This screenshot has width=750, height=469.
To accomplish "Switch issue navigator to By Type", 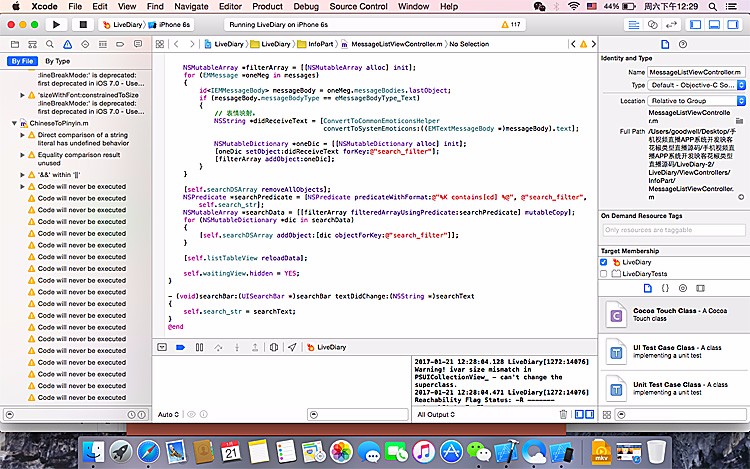I will (58, 61).
